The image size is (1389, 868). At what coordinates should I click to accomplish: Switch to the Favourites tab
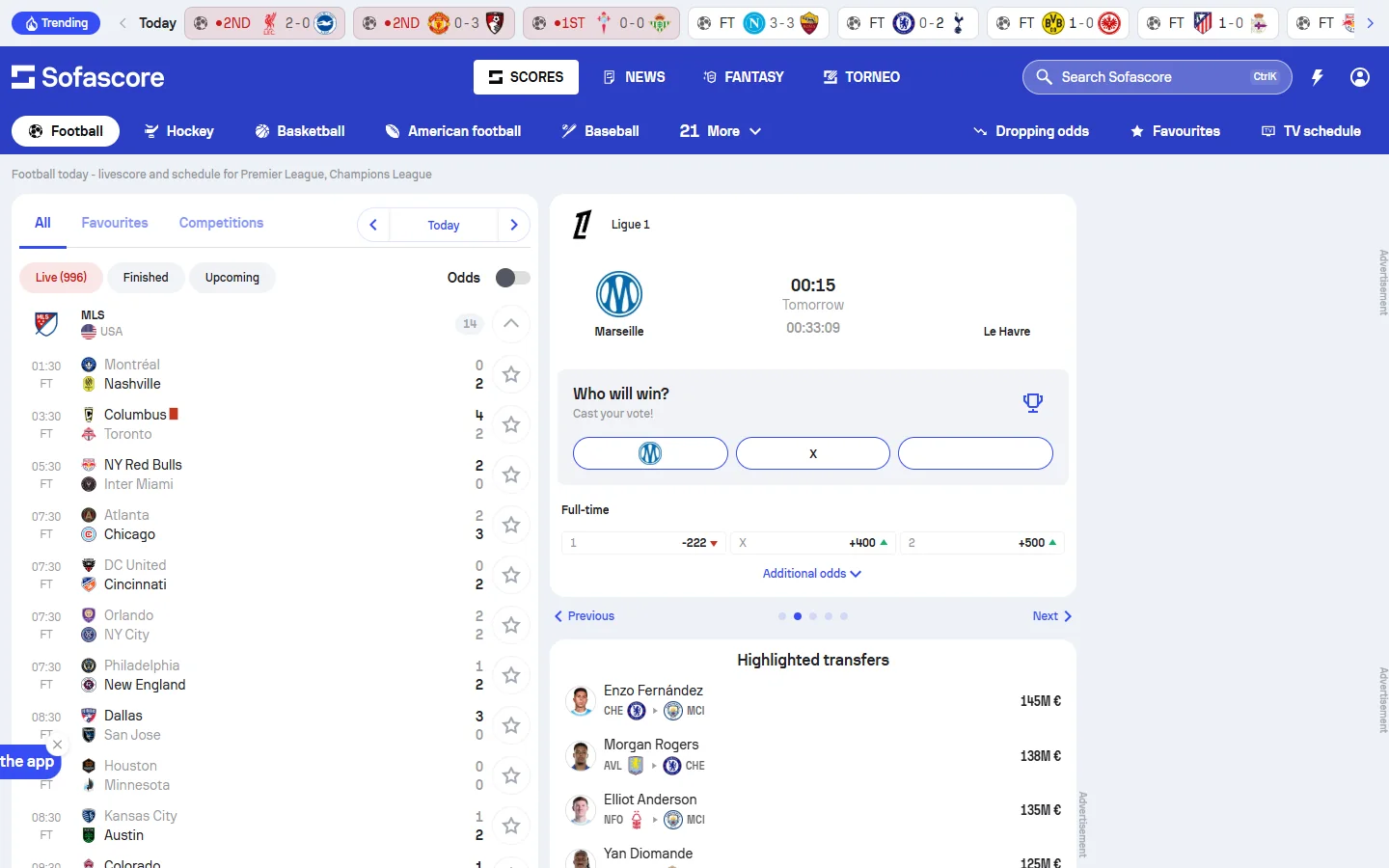coord(115,223)
